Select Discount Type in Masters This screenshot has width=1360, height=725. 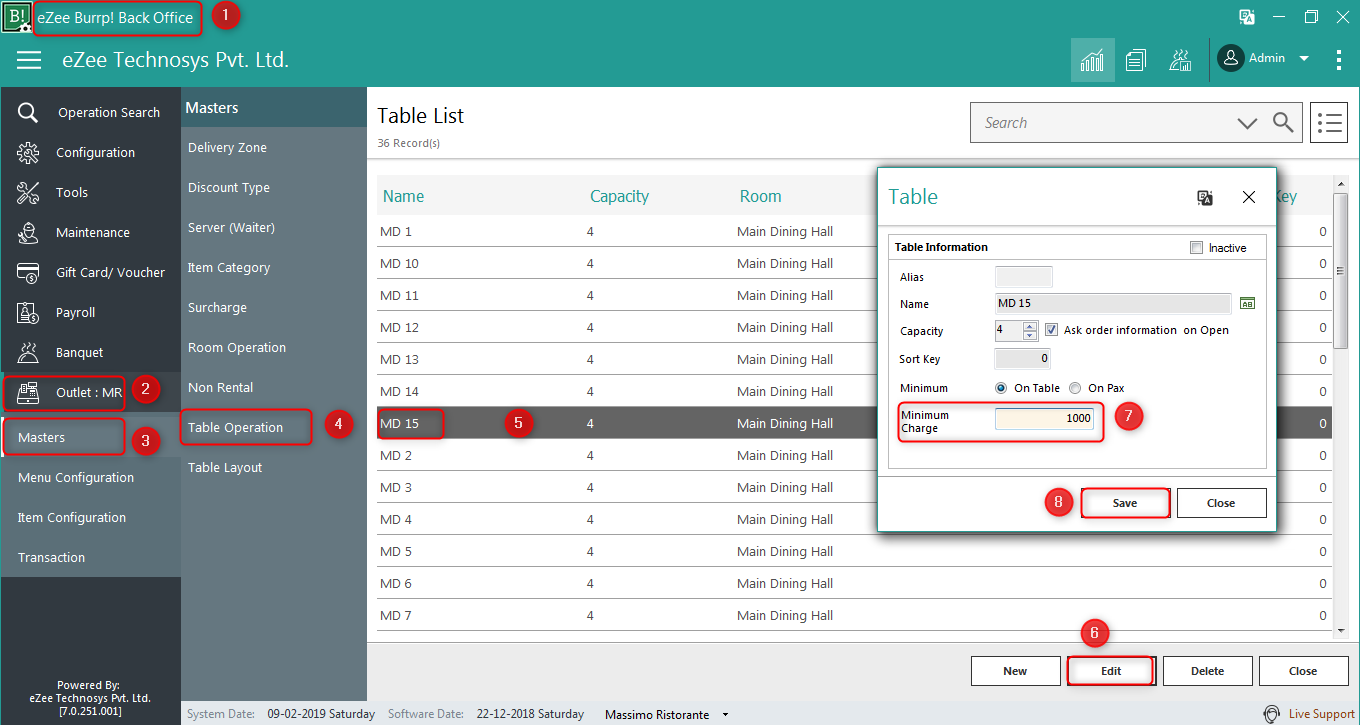click(229, 187)
